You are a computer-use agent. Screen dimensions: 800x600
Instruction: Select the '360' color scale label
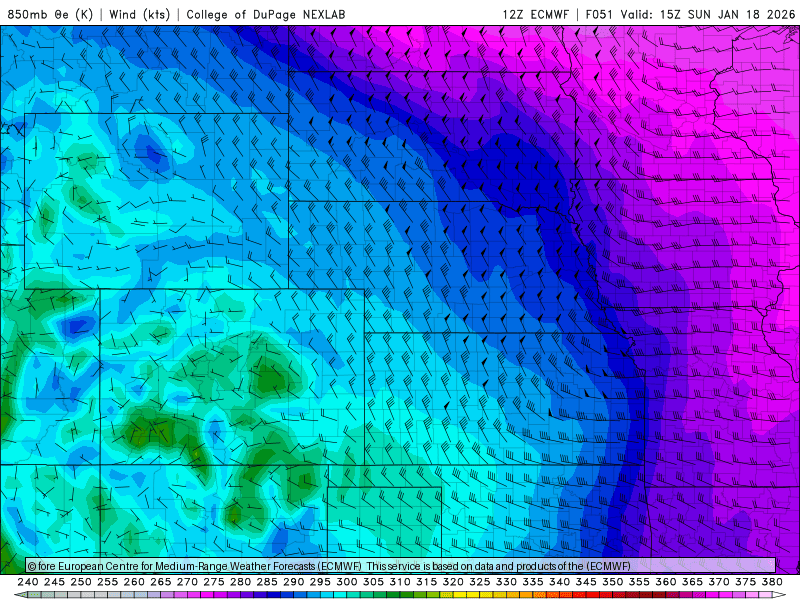(666, 582)
